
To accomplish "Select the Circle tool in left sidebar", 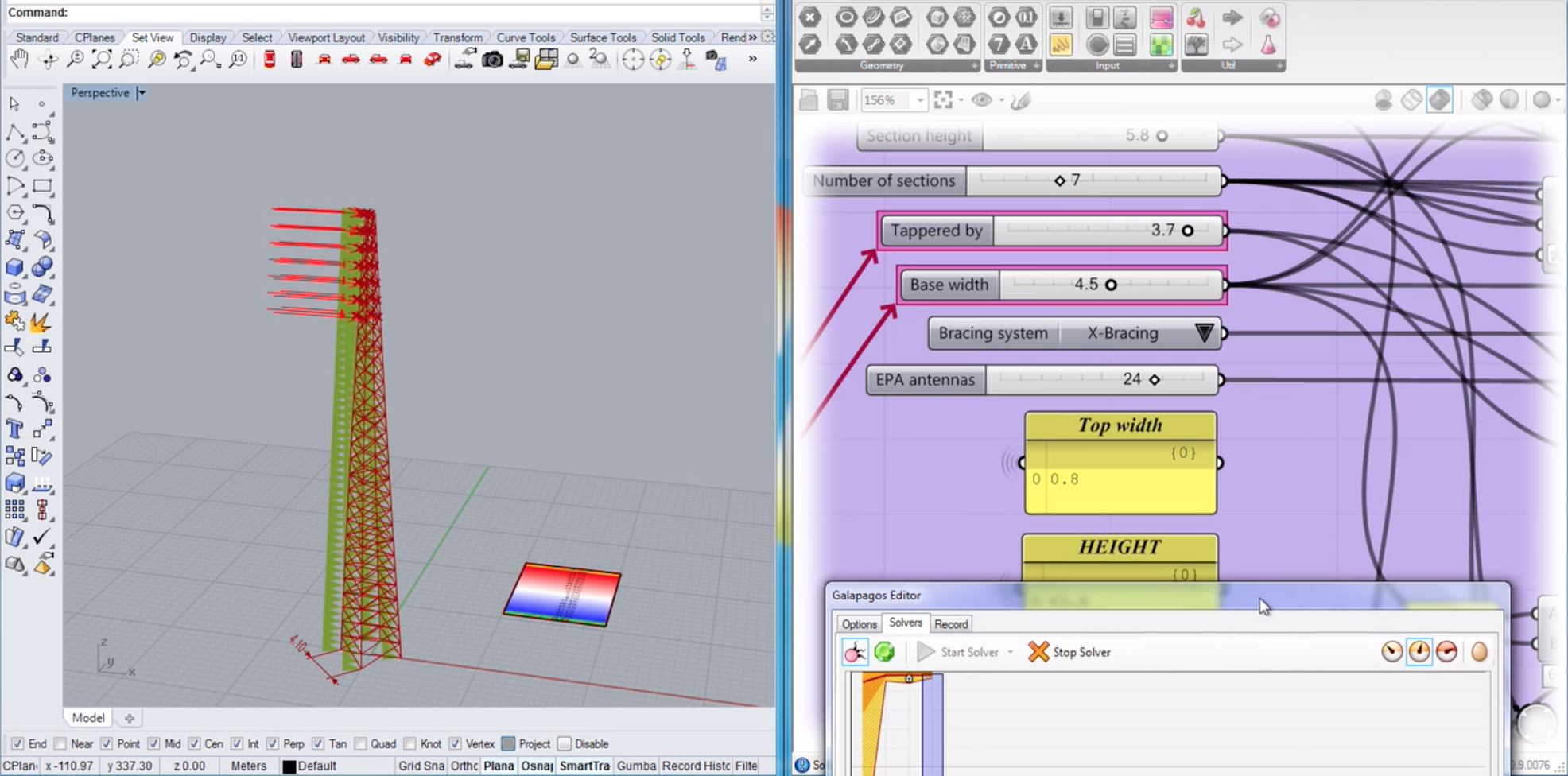I will (x=15, y=158).
